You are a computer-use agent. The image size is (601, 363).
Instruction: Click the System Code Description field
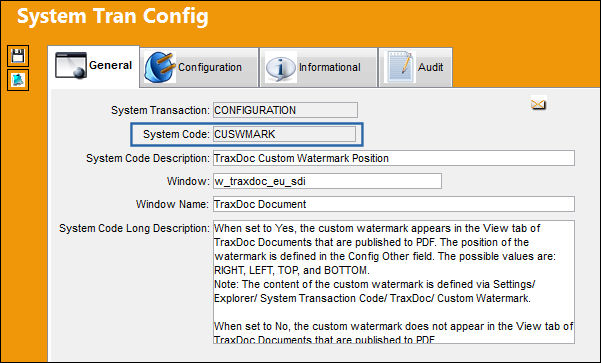click(x=394, y=158)
